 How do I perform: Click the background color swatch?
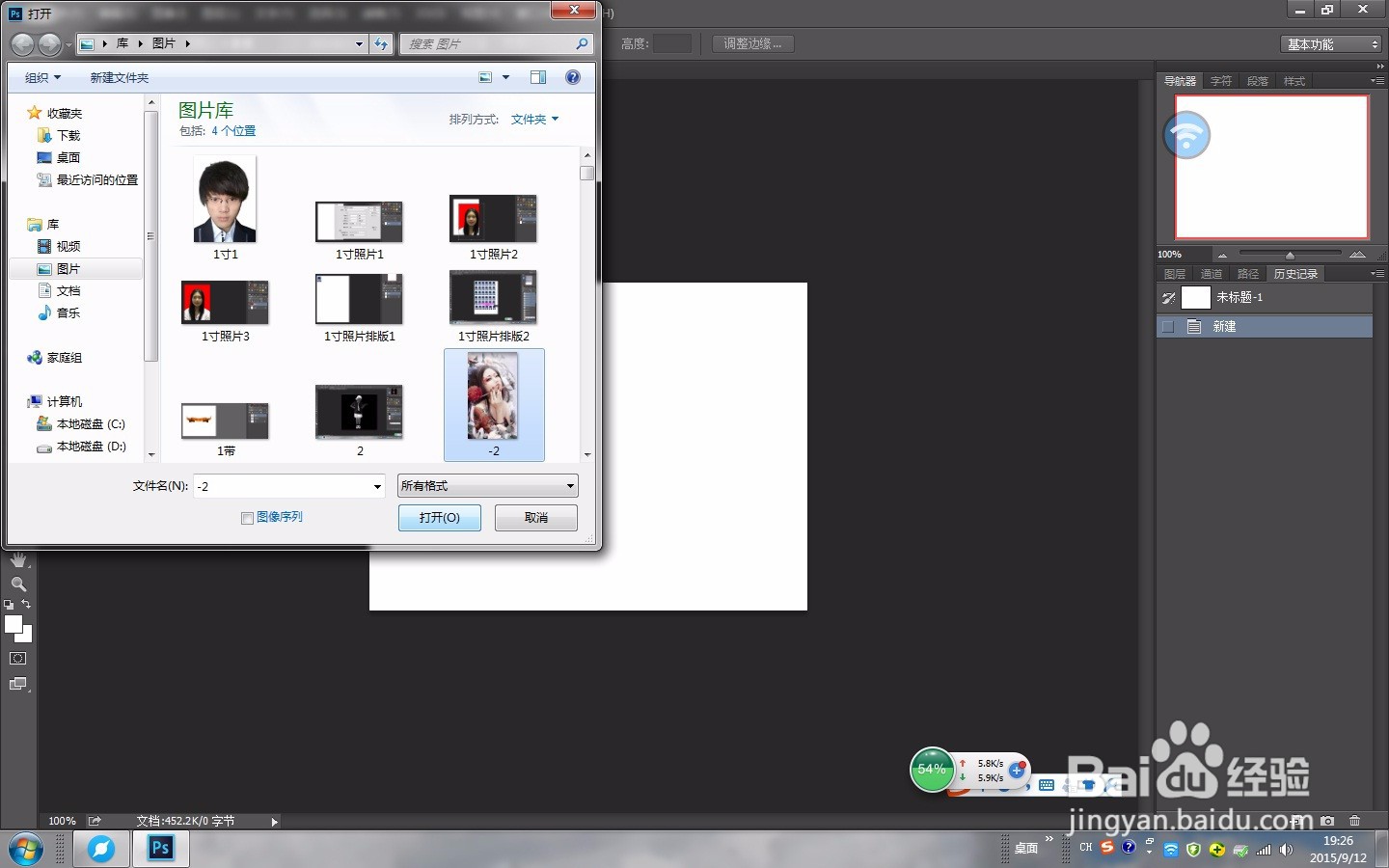pyautogui.click(x=27, y=637)
